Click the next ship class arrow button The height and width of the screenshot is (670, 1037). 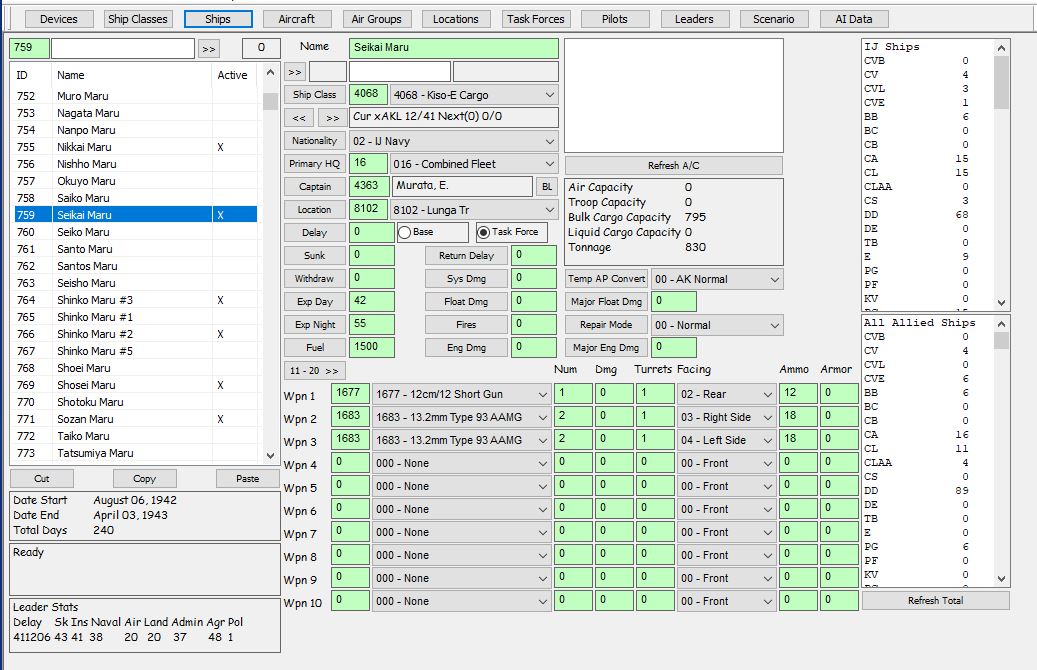tap(331, 118)
